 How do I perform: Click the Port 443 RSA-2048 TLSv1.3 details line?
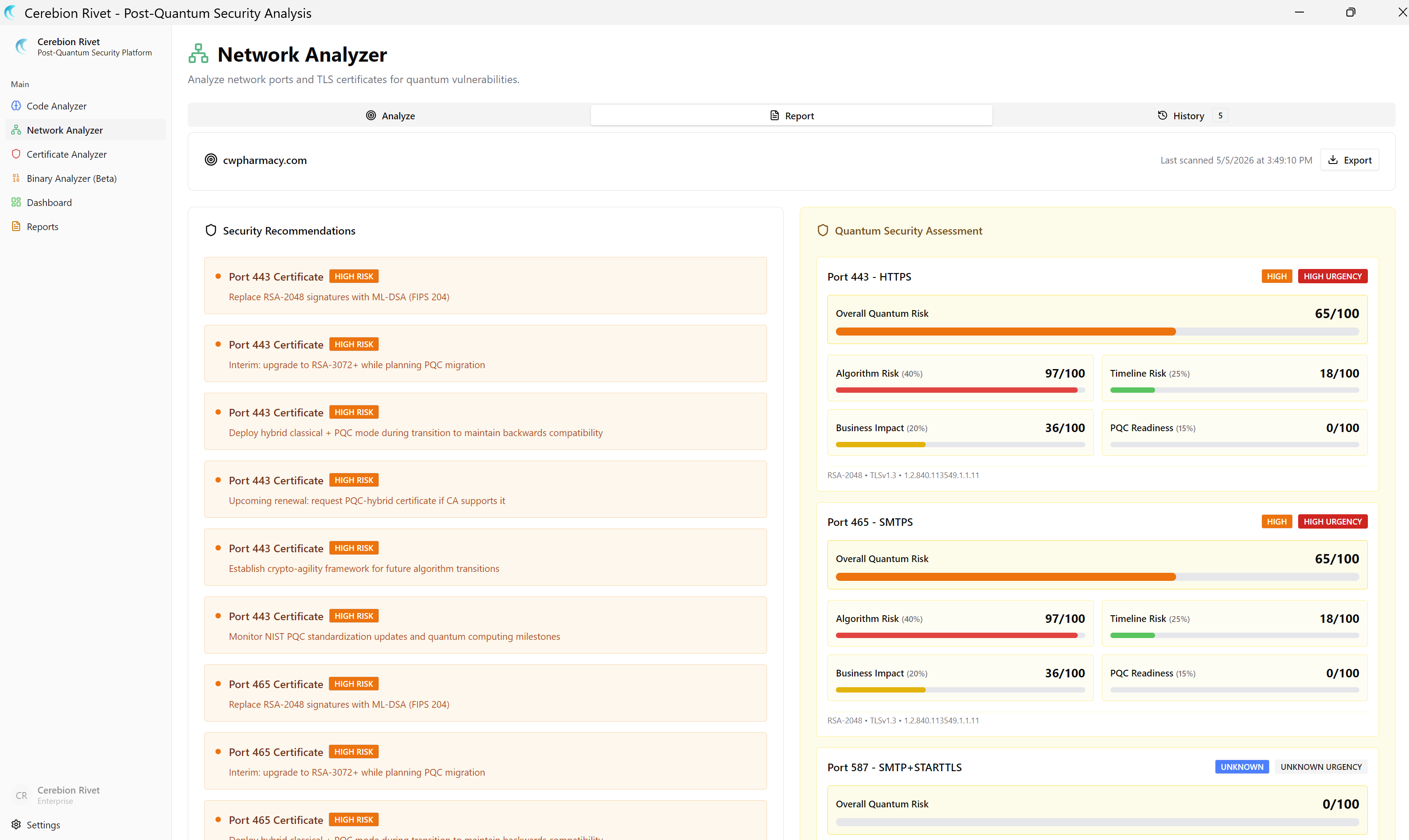pyautogui.click(x=903, y=475)
